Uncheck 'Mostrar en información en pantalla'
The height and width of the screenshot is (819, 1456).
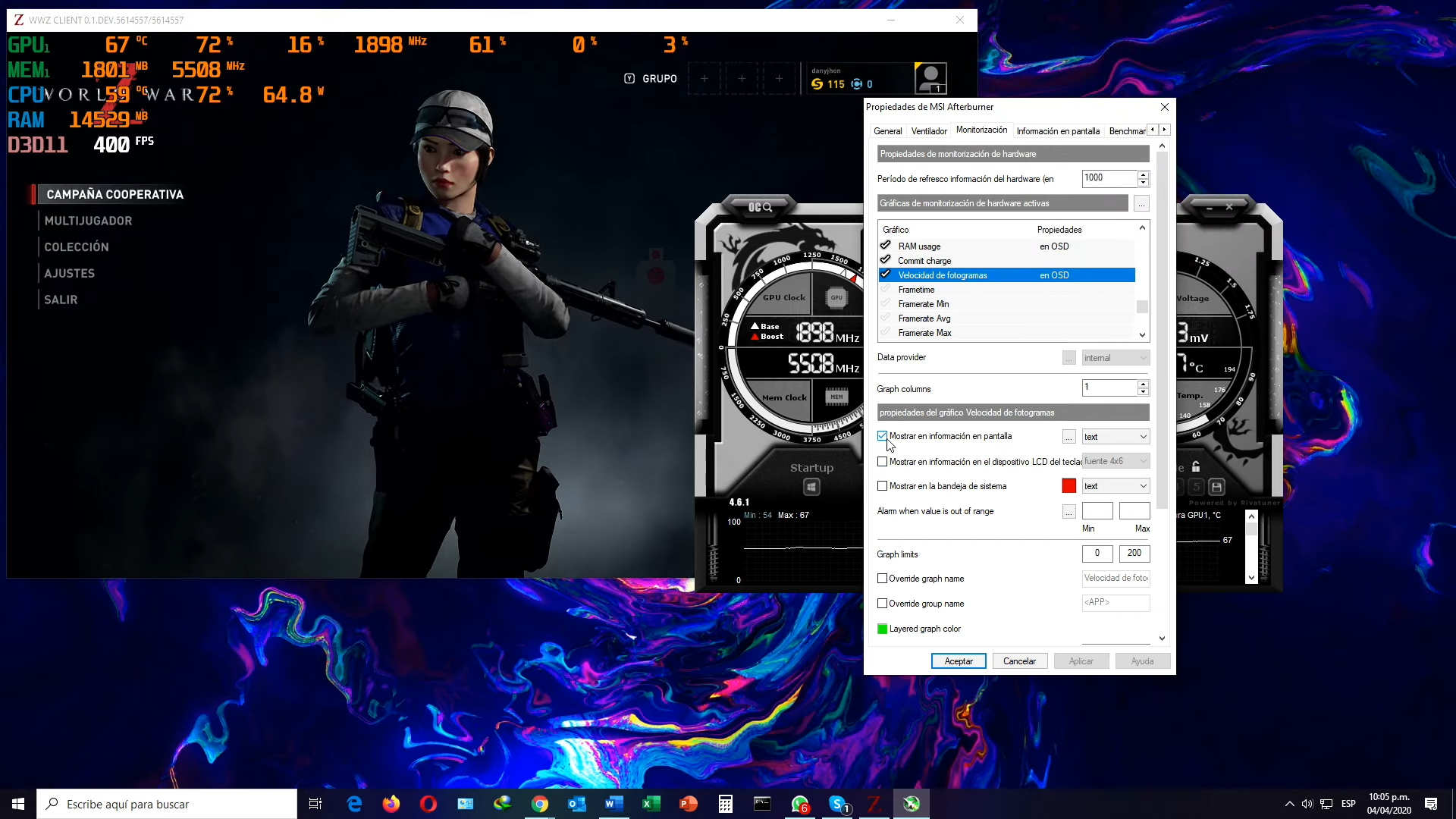pyautogui.click(x=882, y=436)
